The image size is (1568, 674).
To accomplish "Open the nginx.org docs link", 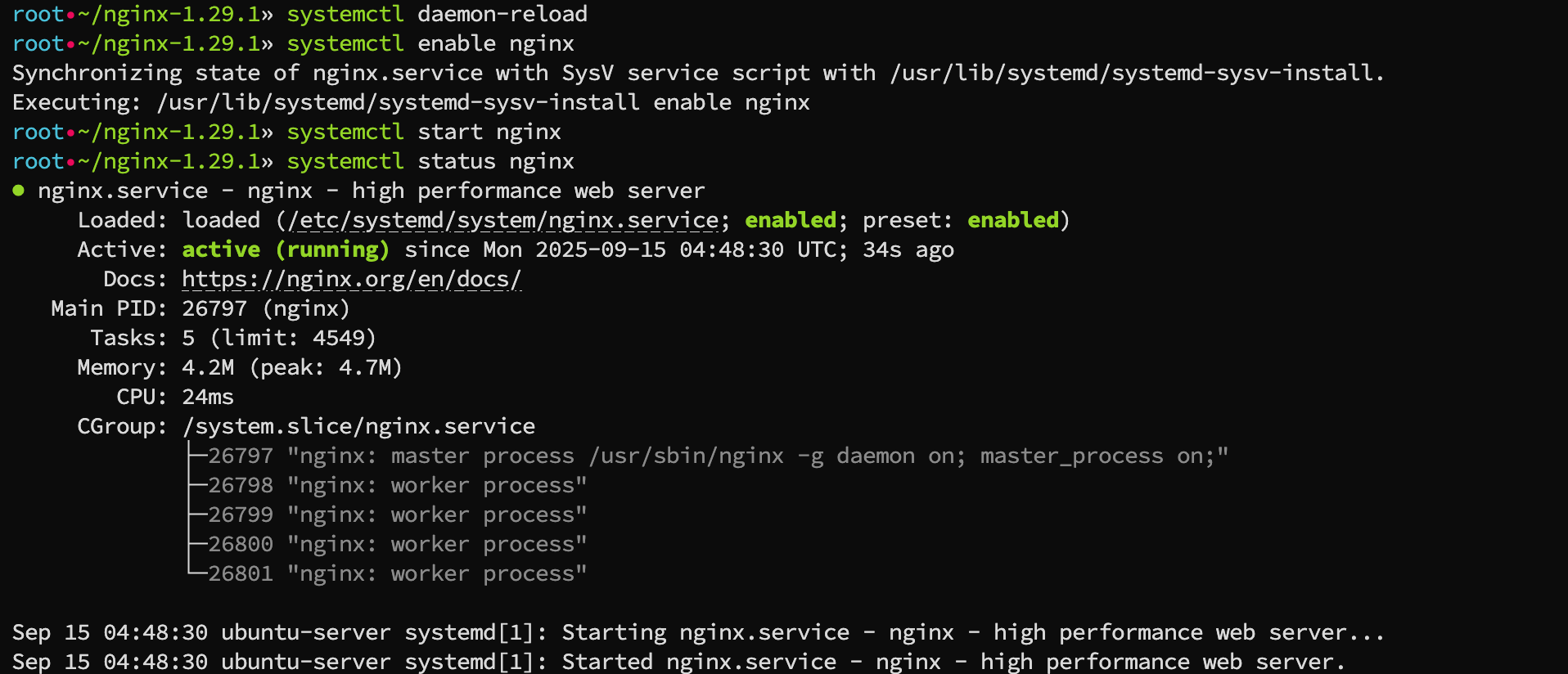I will coord(351,279).
